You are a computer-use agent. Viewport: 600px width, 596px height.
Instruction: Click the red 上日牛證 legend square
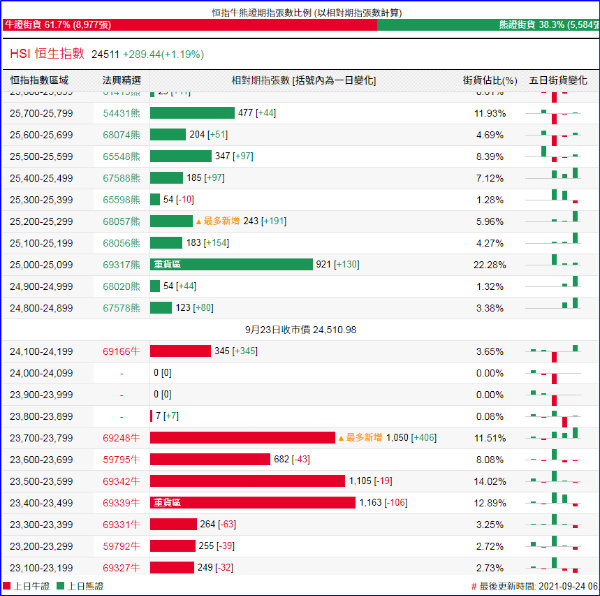coord(7,586)
